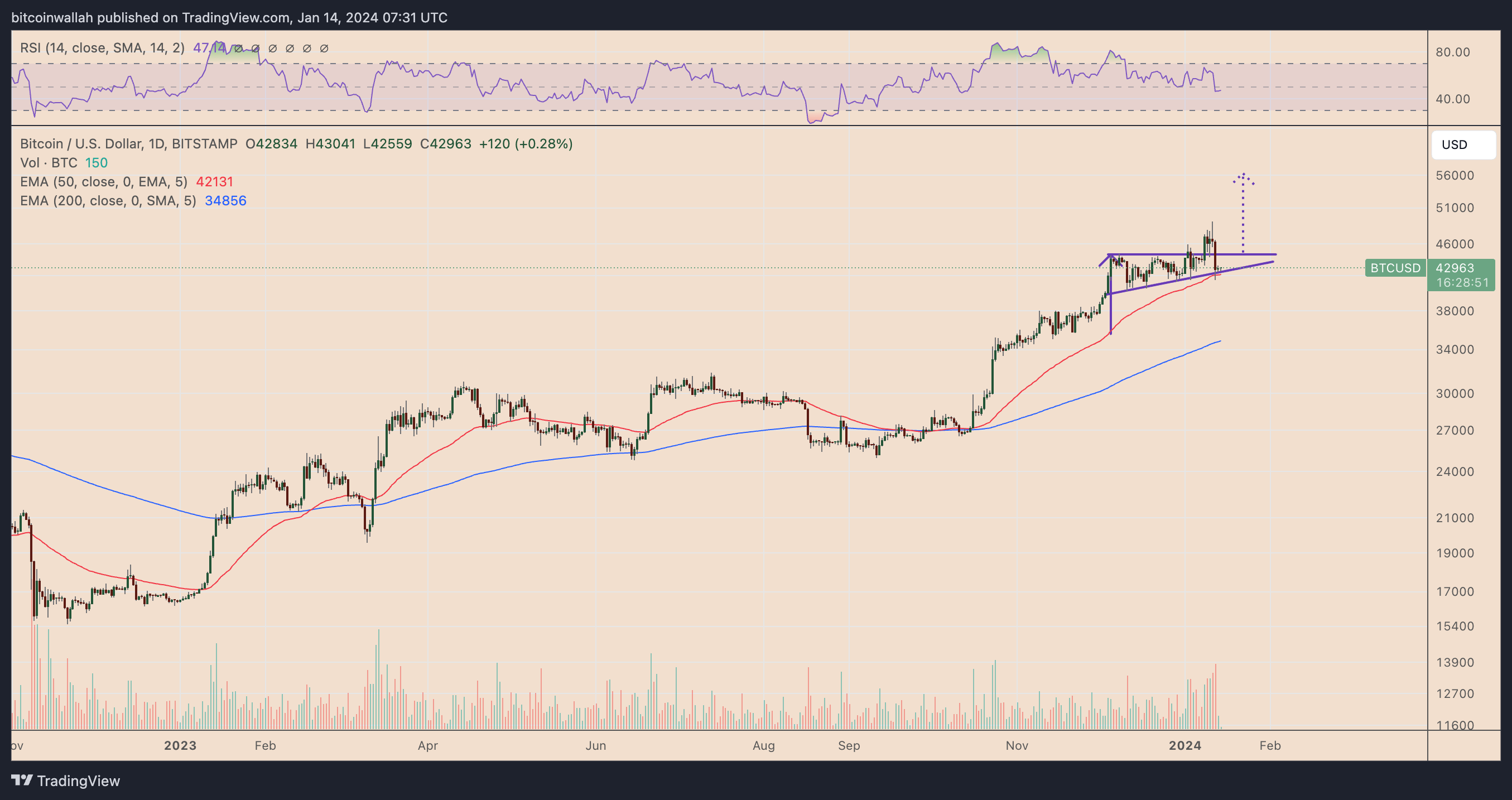Click the USD currency button
The height and width of the screenshot is (800, 1512).
(x=1463, y=145)
